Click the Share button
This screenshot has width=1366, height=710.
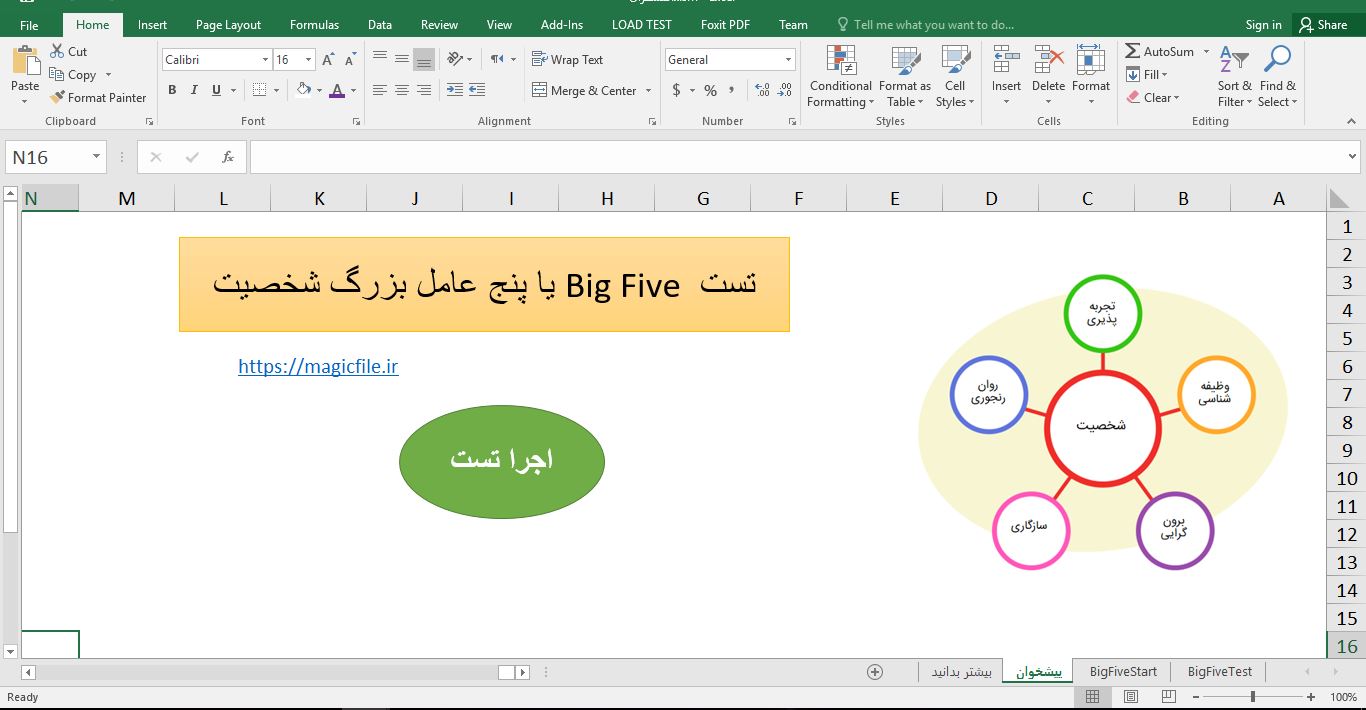pyautogui.click(x=1323, y=25)
